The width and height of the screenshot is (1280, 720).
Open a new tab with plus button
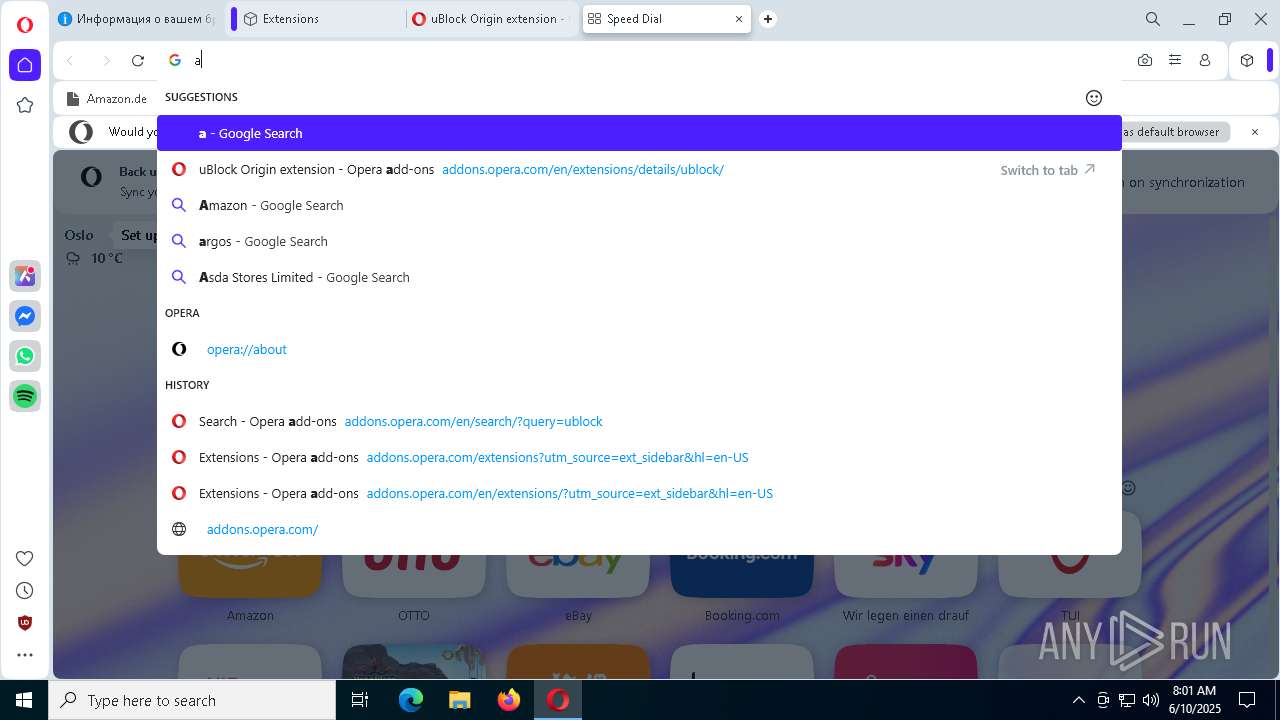coord(768,19)
